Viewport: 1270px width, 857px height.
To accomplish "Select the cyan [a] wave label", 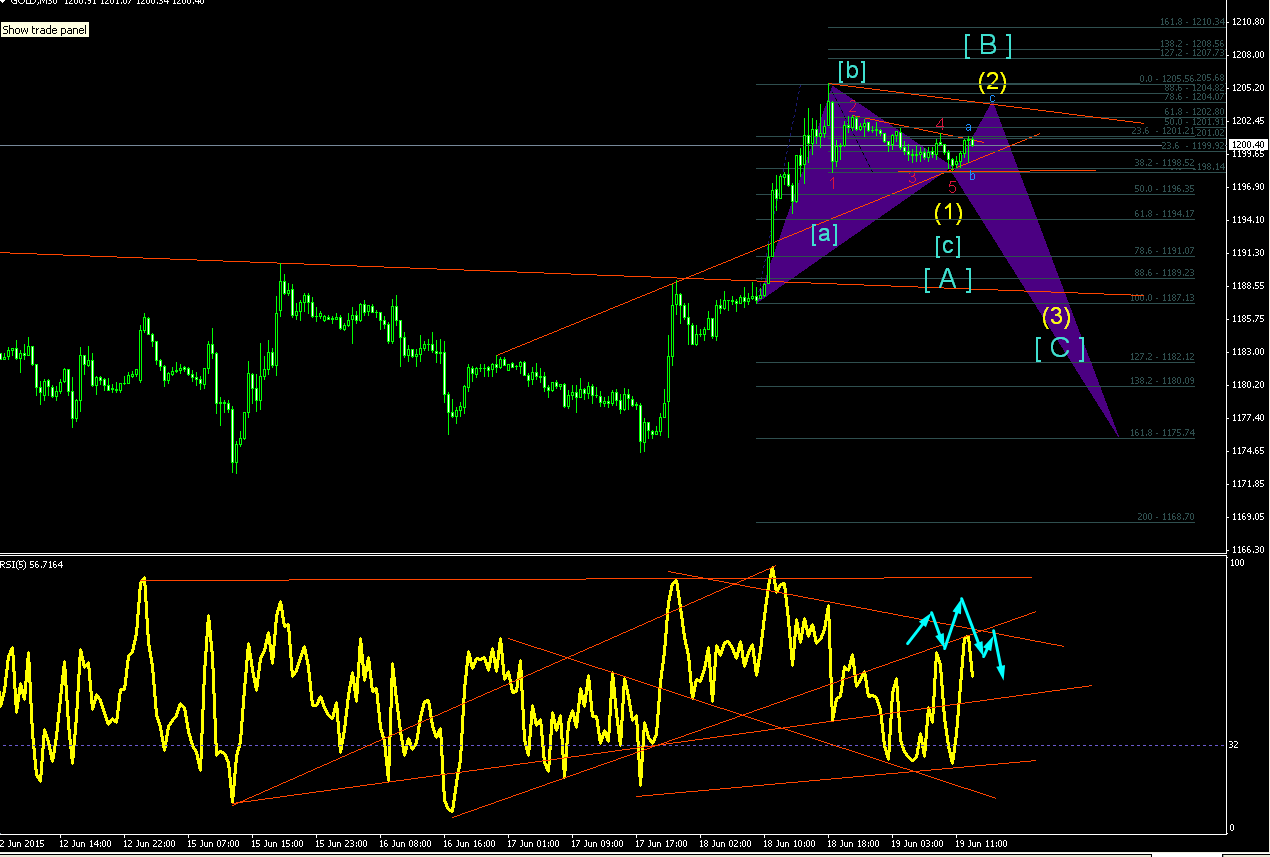I will tap(824, 234).
